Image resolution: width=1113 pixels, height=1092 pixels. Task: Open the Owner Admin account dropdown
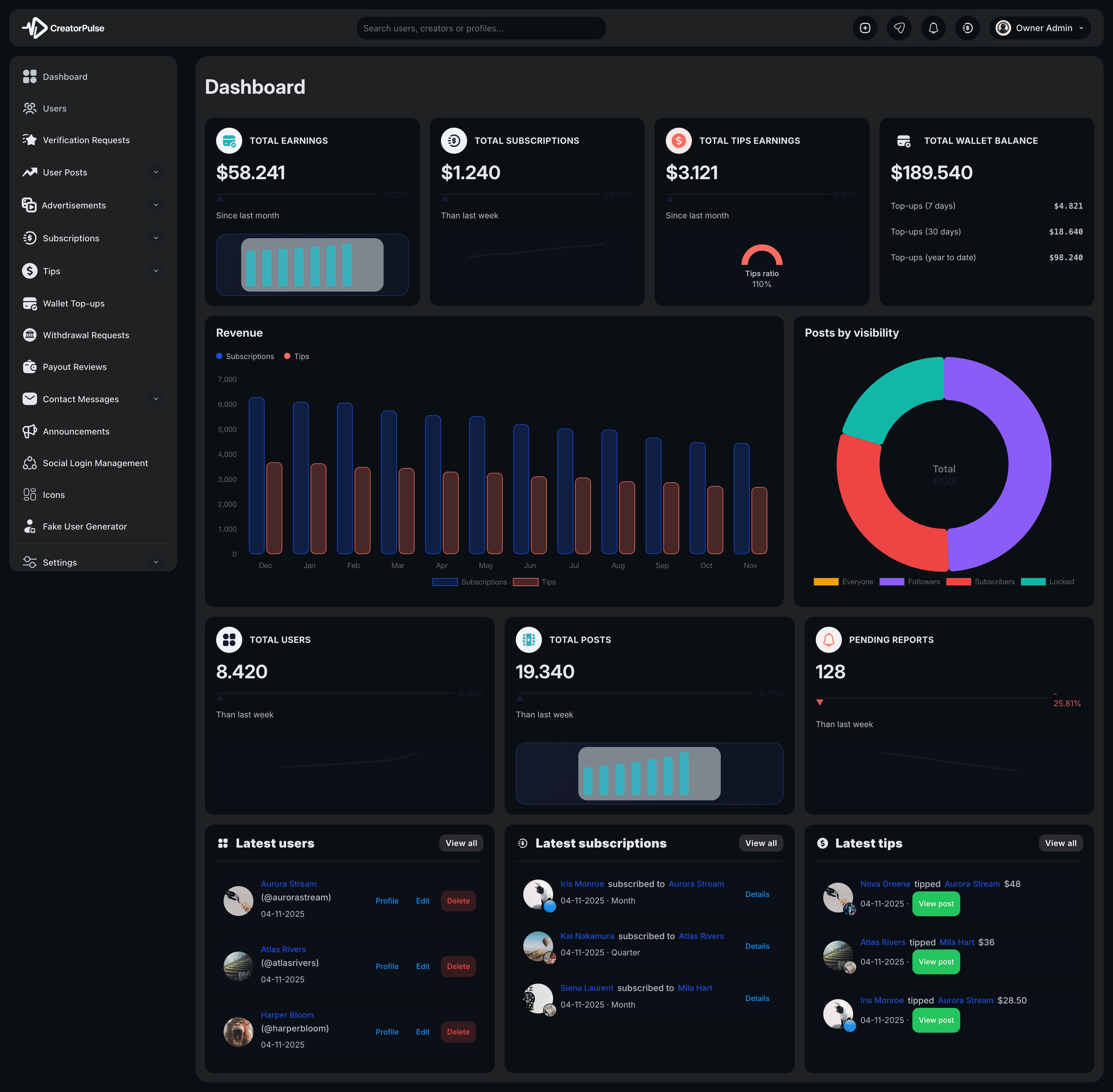pyautogui.click(x=1040, y=28)
